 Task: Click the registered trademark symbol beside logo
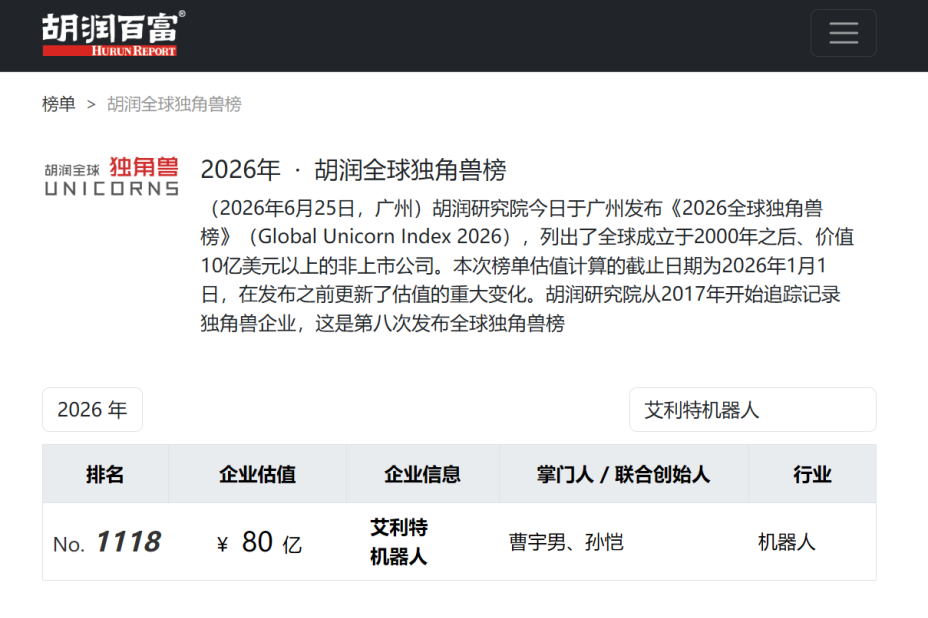tap(182, 14)
